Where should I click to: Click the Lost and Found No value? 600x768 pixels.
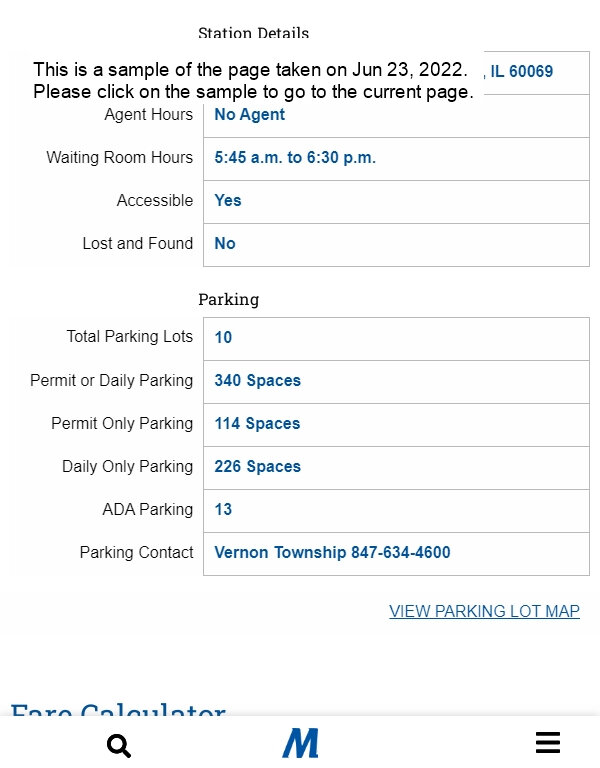(225, 243)
